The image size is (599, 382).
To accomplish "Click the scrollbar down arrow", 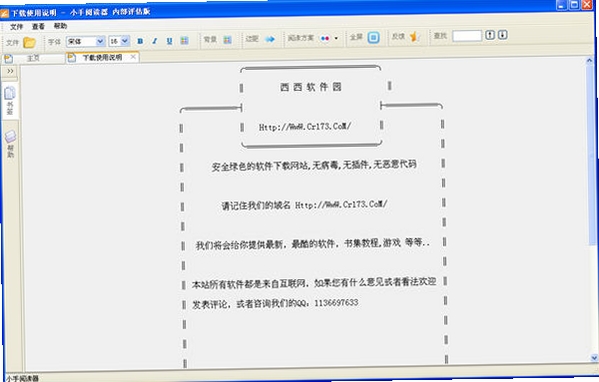I will [x=594, y=358].
